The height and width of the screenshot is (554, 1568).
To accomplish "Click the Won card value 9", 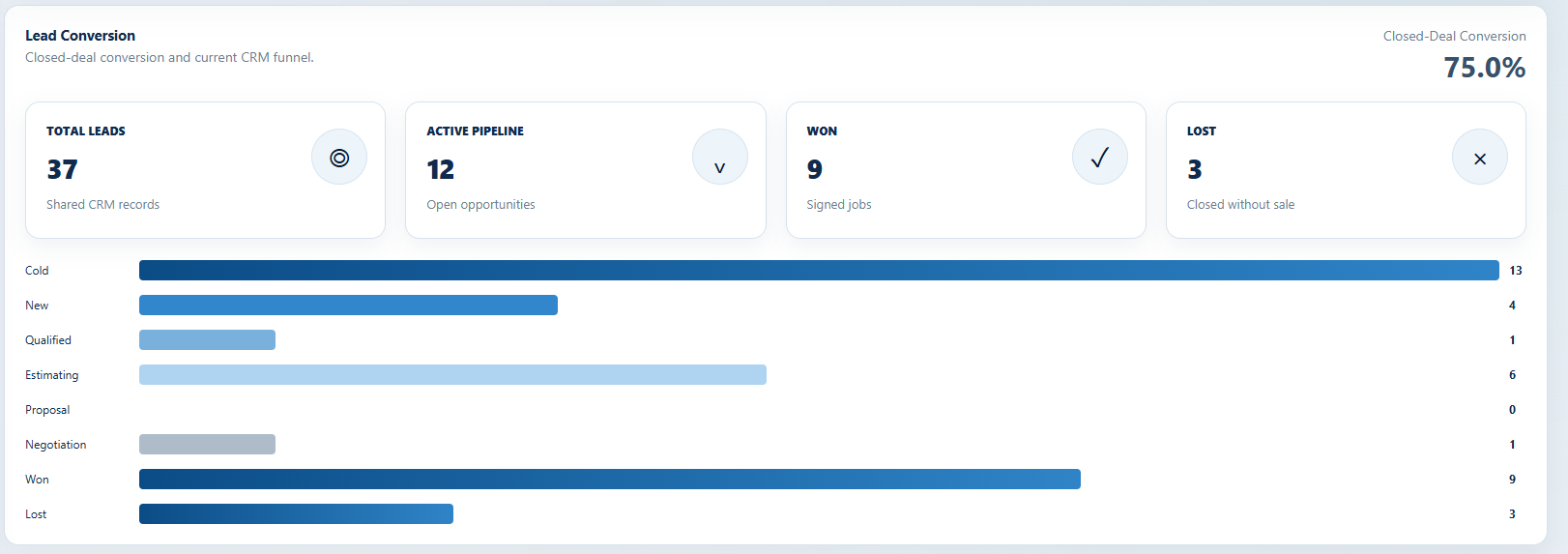I will coord(815,169).
